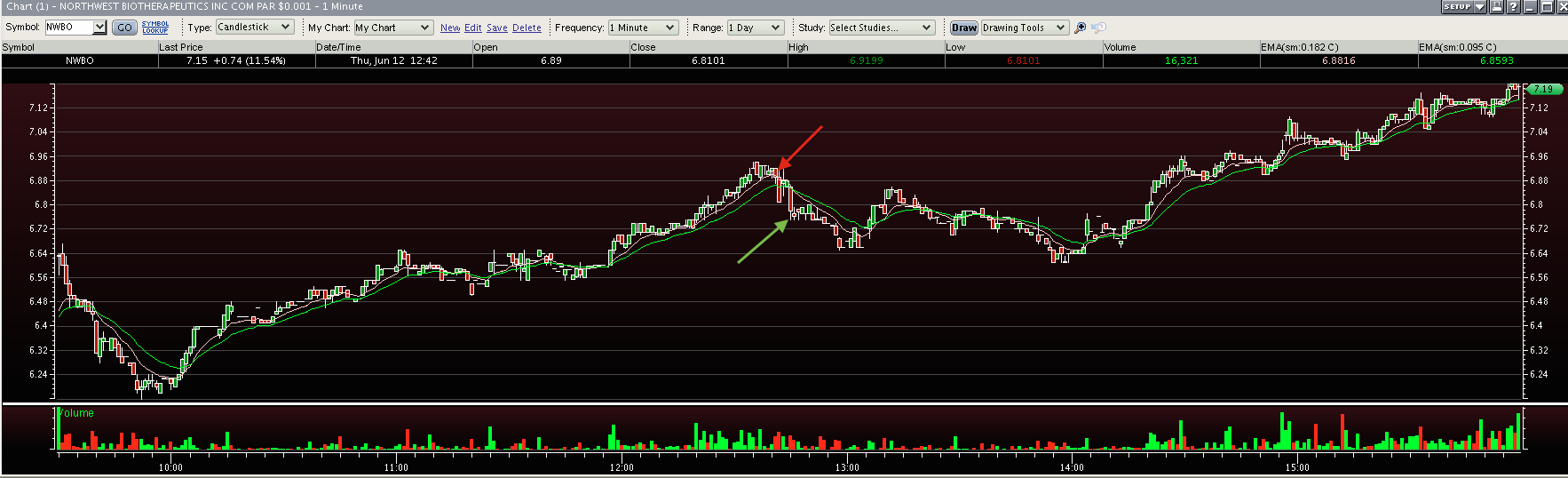The height and width of the screenshot is (478, 1568).
Task: Click the Thu, Jun 12 12:42 cell
Action: 394,60
